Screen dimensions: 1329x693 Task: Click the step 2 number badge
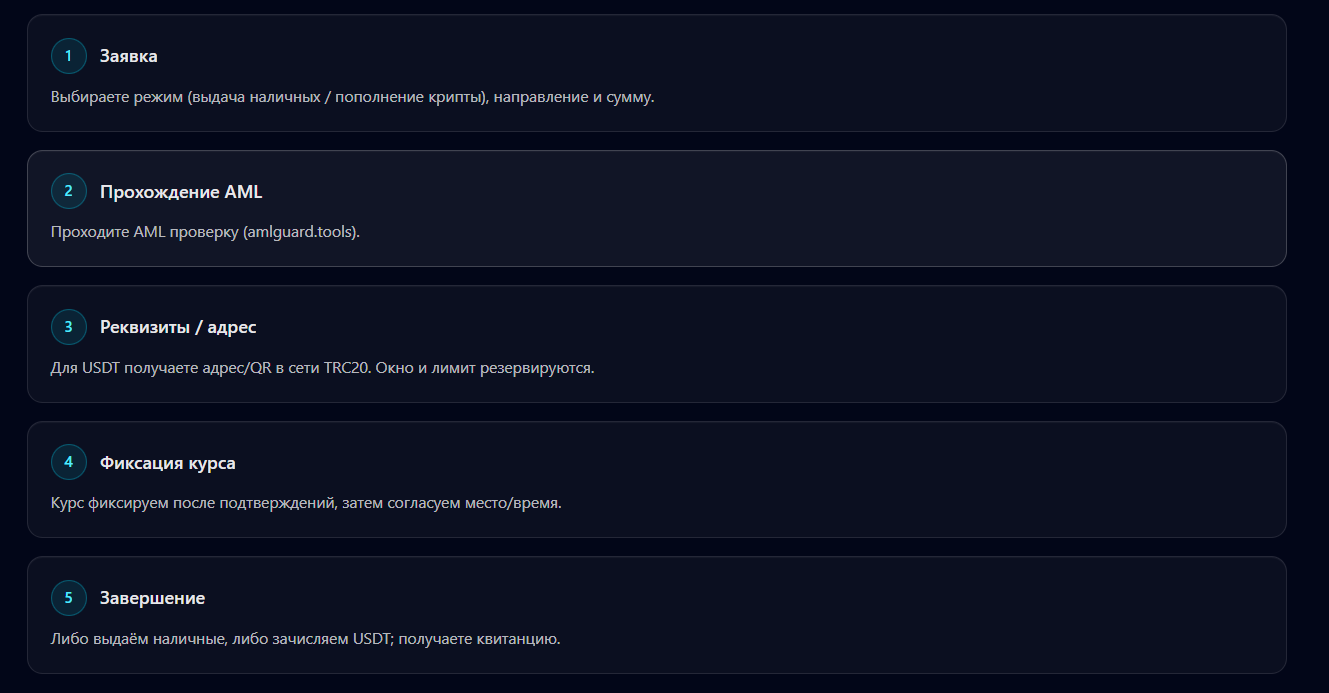69,191
